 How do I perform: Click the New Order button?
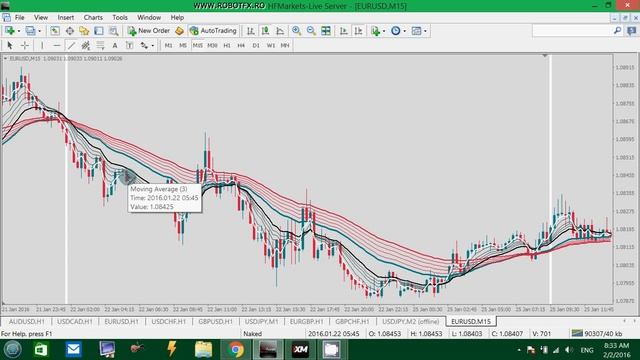(149, 31)
